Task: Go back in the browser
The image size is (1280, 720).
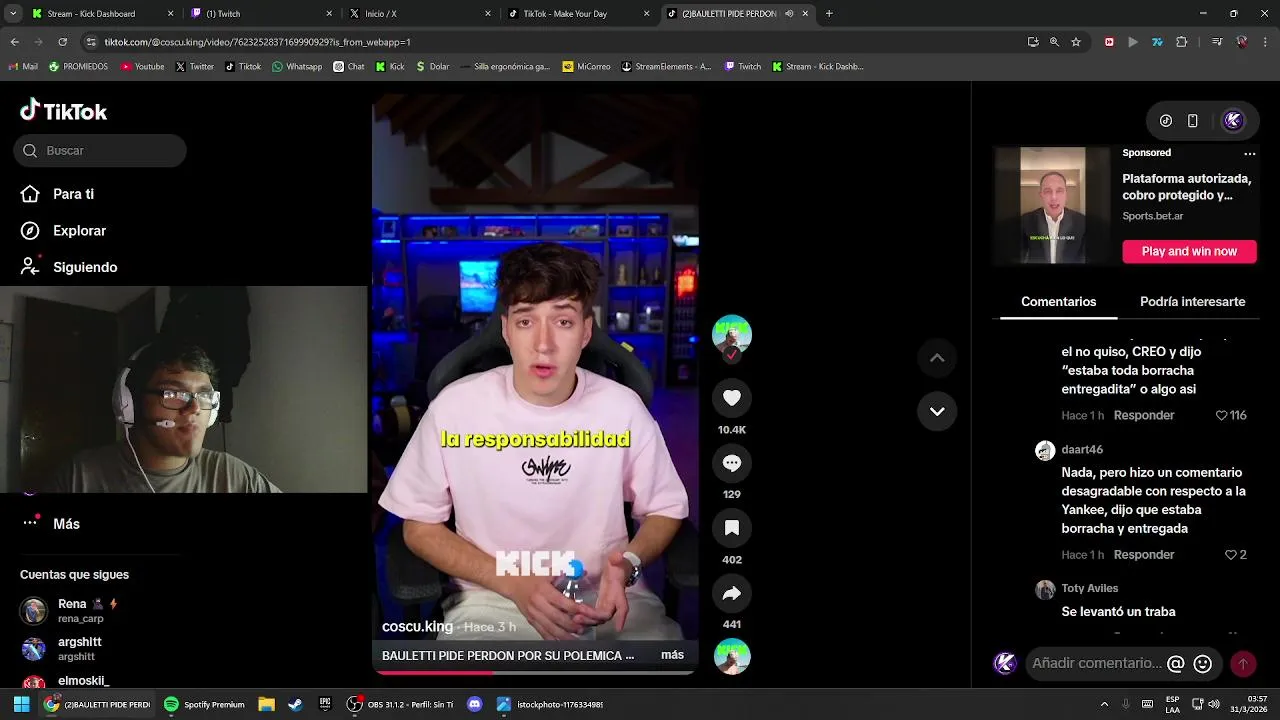Action: (14, 42)
